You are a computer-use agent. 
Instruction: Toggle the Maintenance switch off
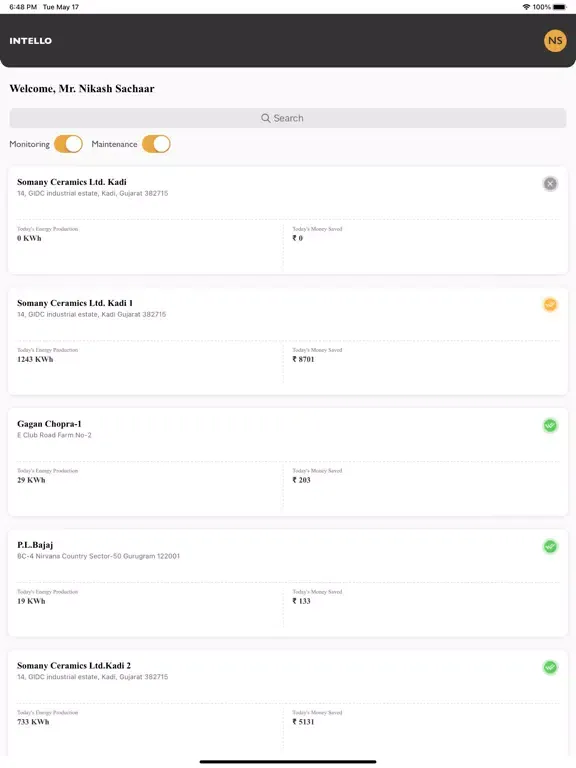click(x=156, y=144)
